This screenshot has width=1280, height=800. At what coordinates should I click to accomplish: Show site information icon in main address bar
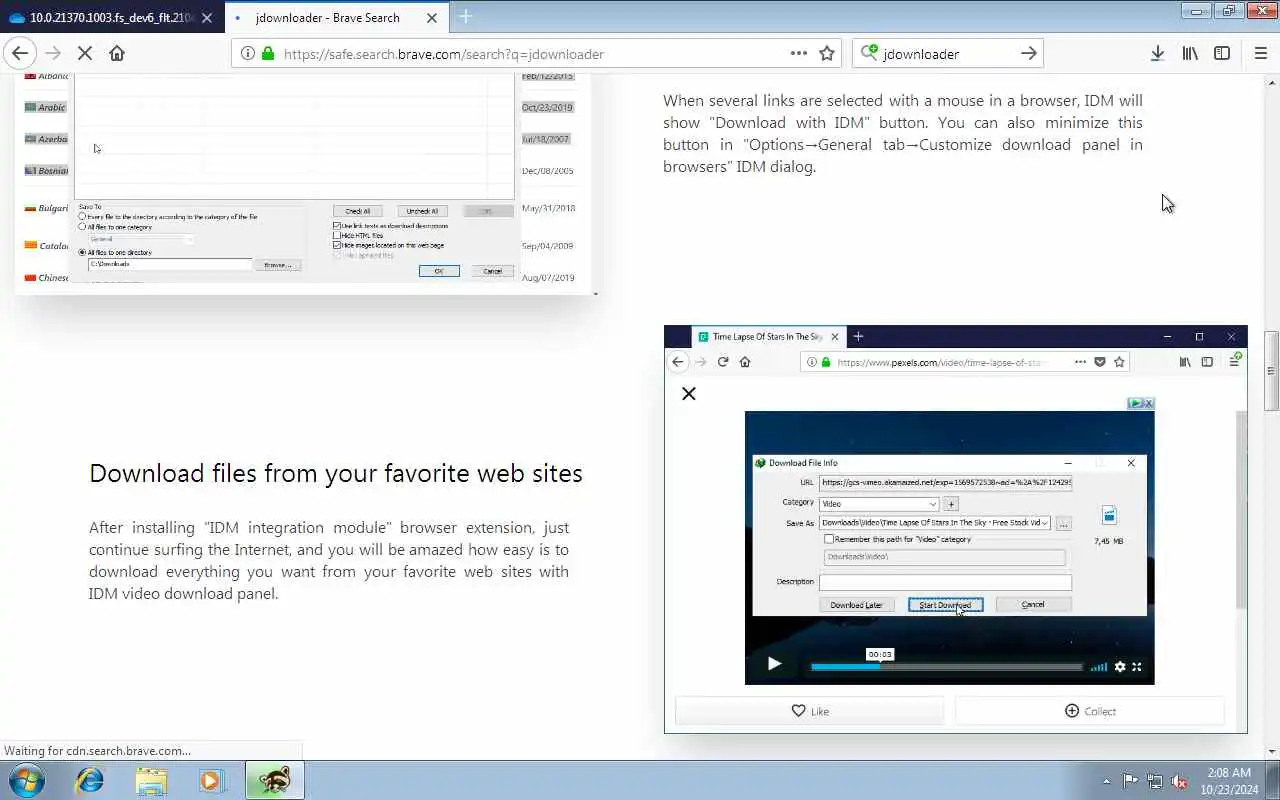pos(247,54)
